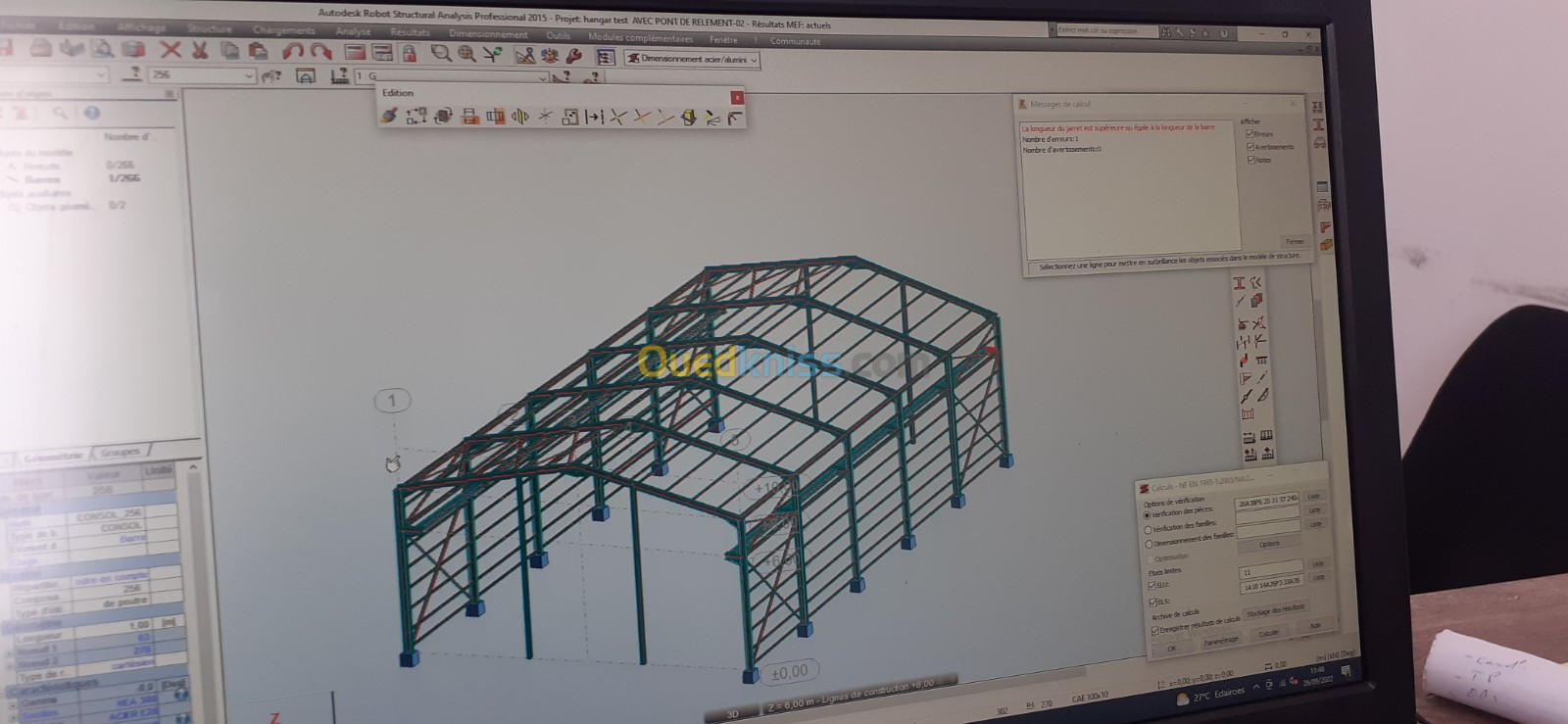Select the Cut scissors icon
Viewport: 1568px width, 724px height.
pos(199,49)
